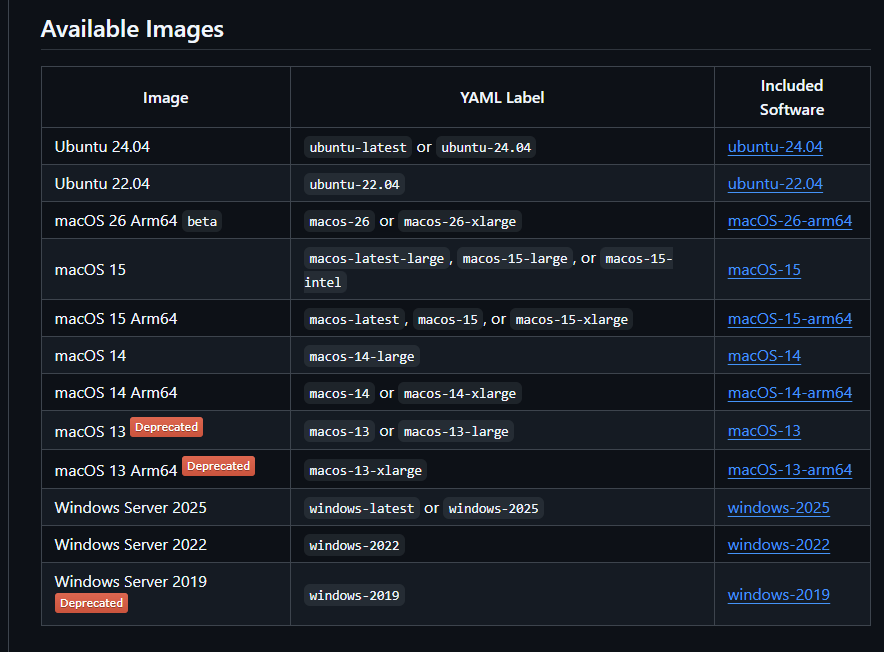The width and height of the screenshot is (884, 652).
Task: Click the macos-latest-large code label
Action: pos(377,258)
